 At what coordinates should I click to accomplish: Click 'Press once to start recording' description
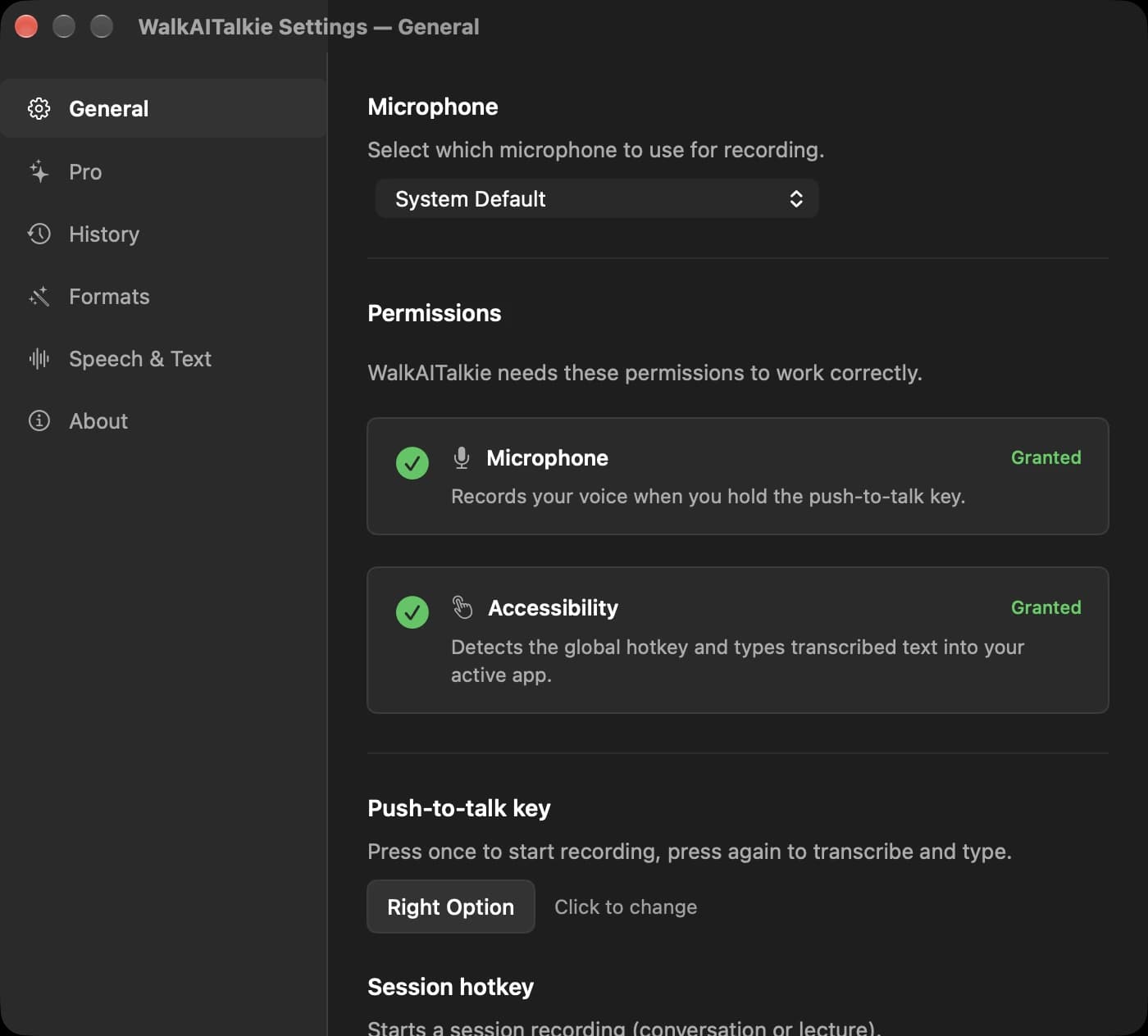[690, 852]
